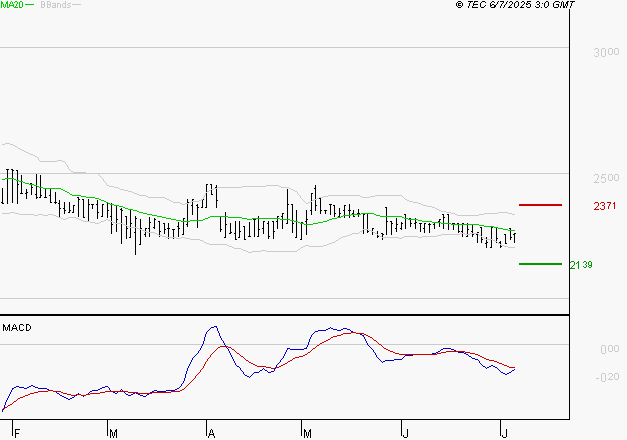Select the last J marker on time axis
This screenshot has width=627, height=440.
(x=504, y=432)
